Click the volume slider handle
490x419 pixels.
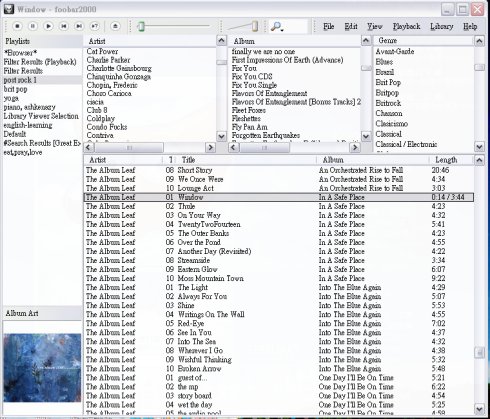[x=255, y=26]
